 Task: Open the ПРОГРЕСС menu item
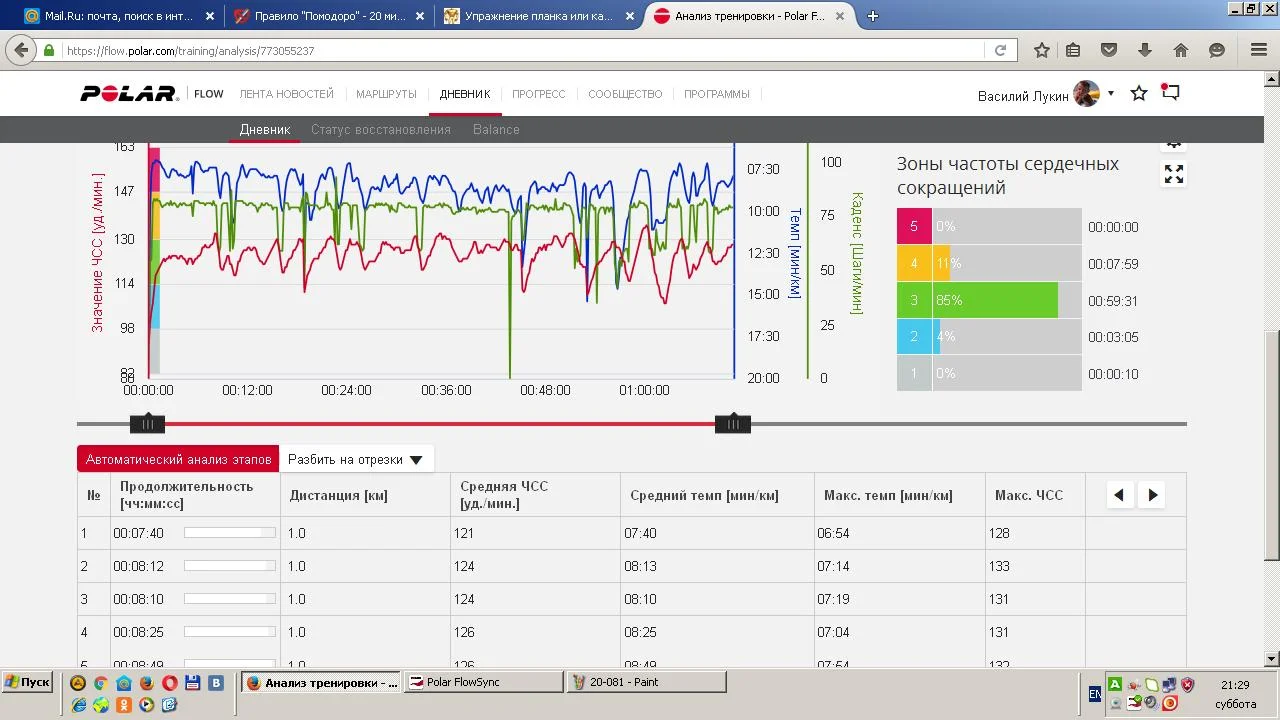[538, 94]
